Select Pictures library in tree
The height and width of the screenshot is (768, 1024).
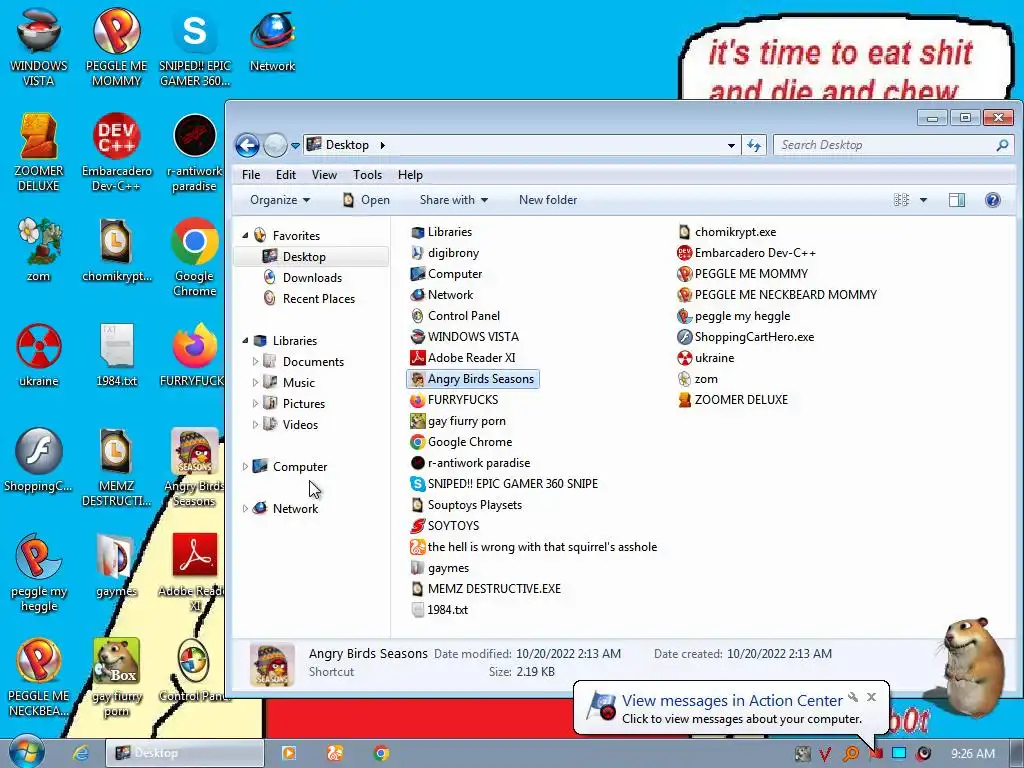(x=304, y=404)
